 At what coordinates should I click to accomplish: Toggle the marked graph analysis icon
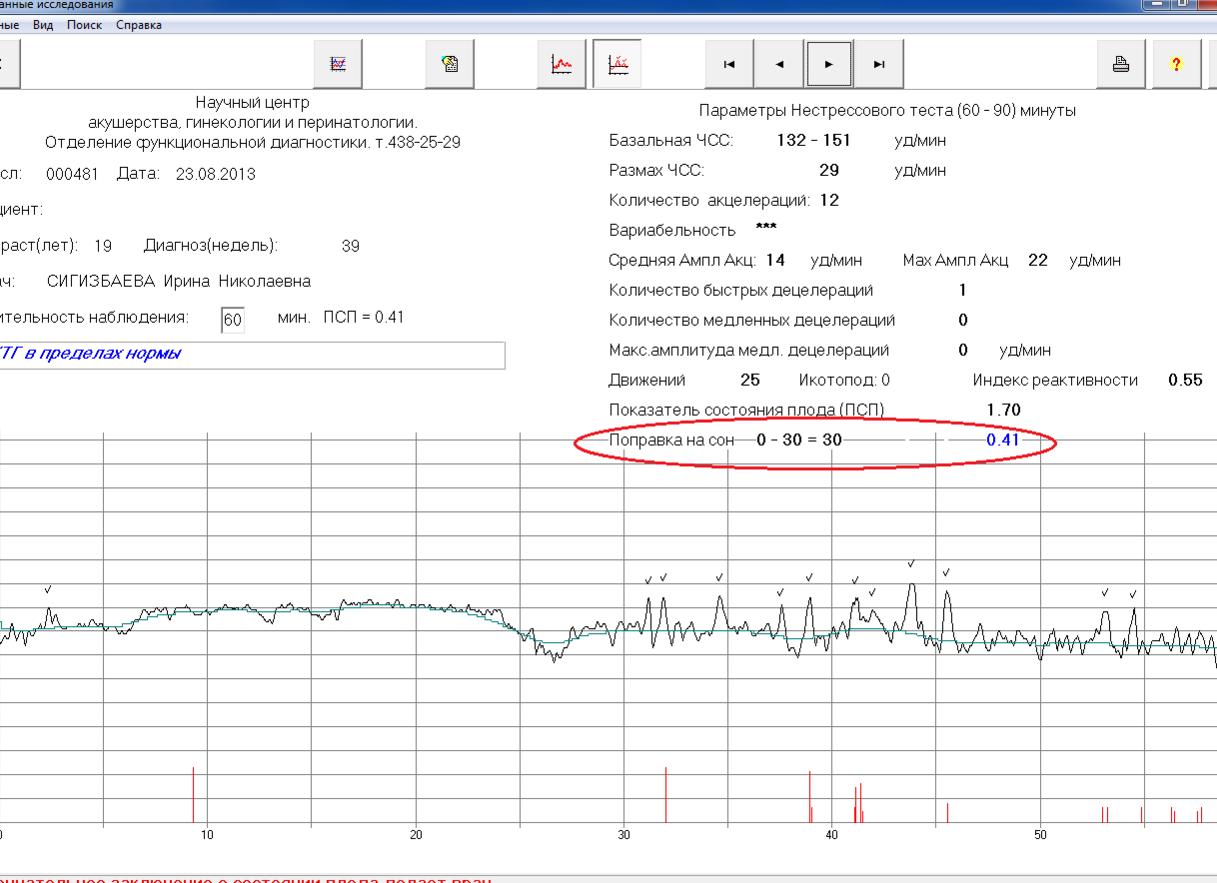[x=618, y=64]
